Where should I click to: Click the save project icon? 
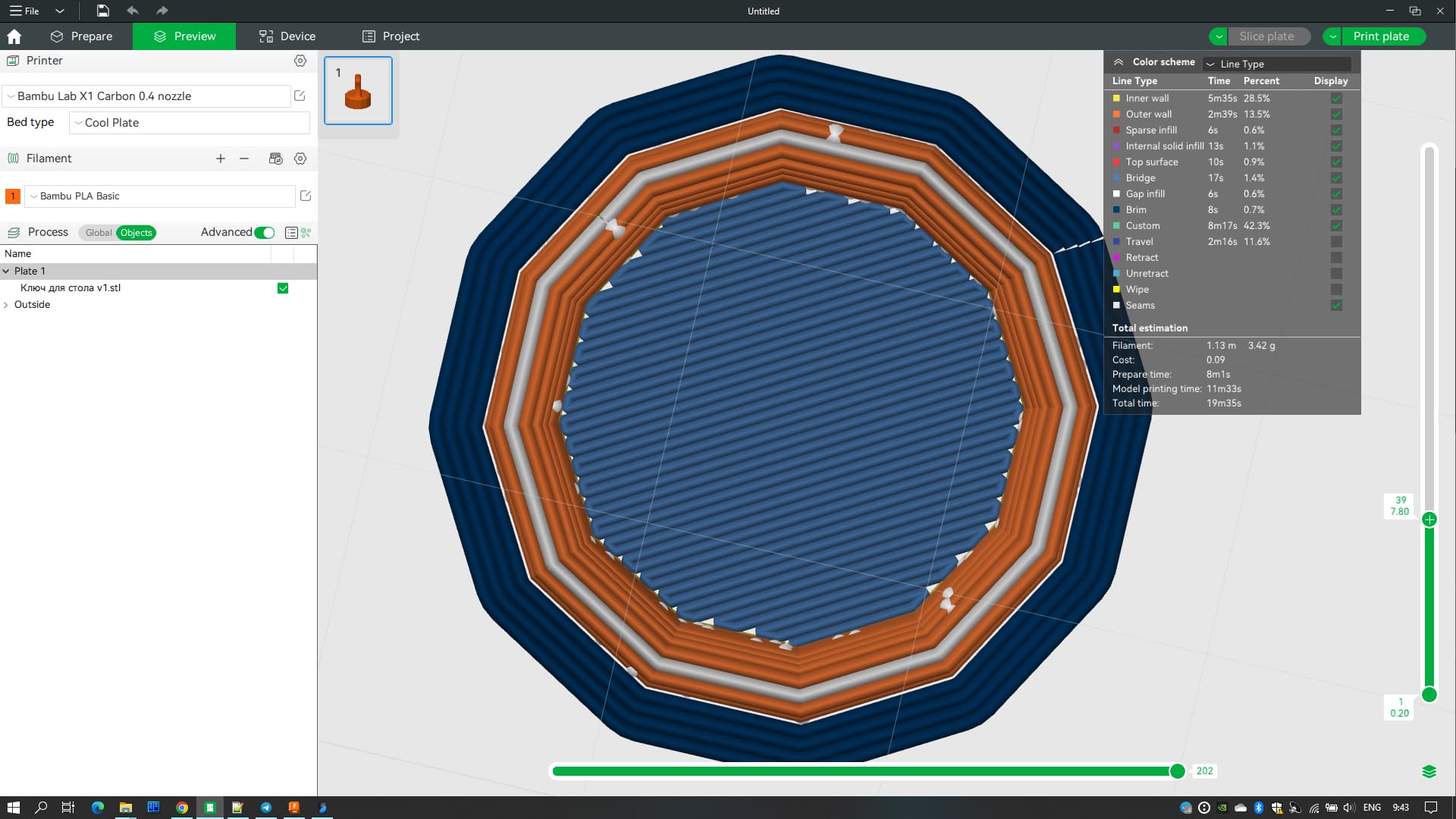[x=102, y=11]
